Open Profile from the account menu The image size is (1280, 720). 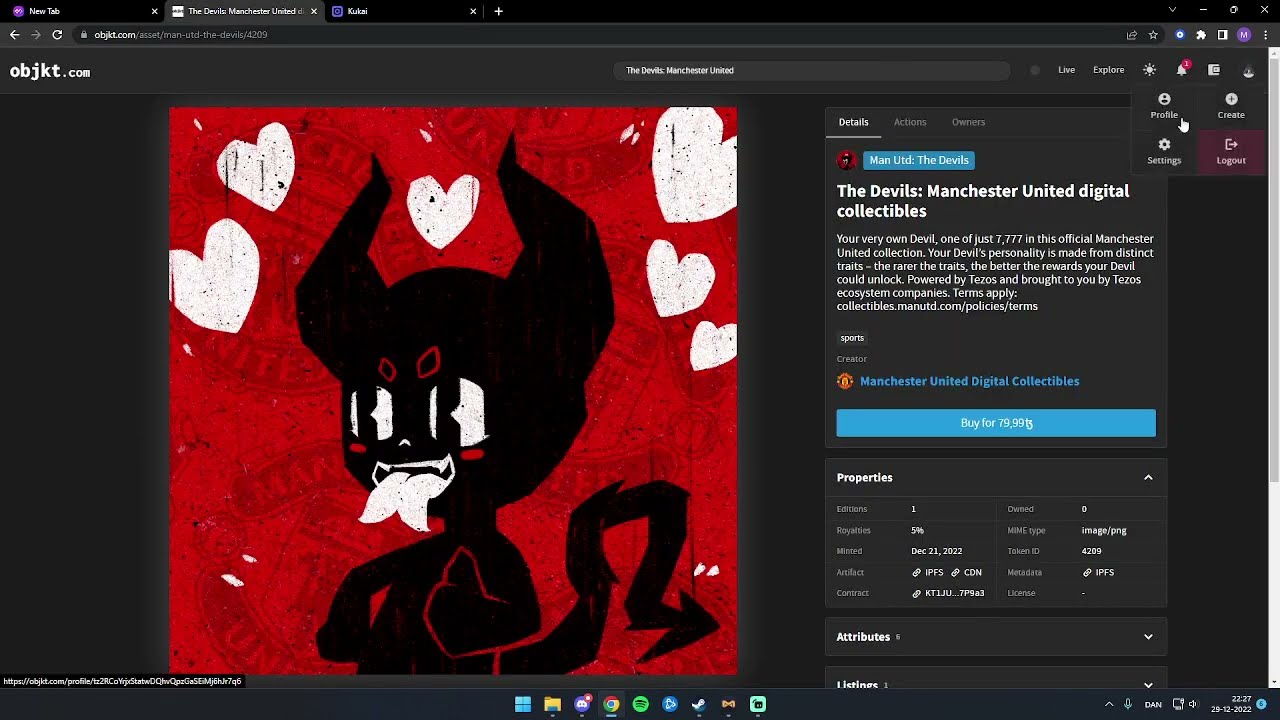click(x=1164, y=106)
